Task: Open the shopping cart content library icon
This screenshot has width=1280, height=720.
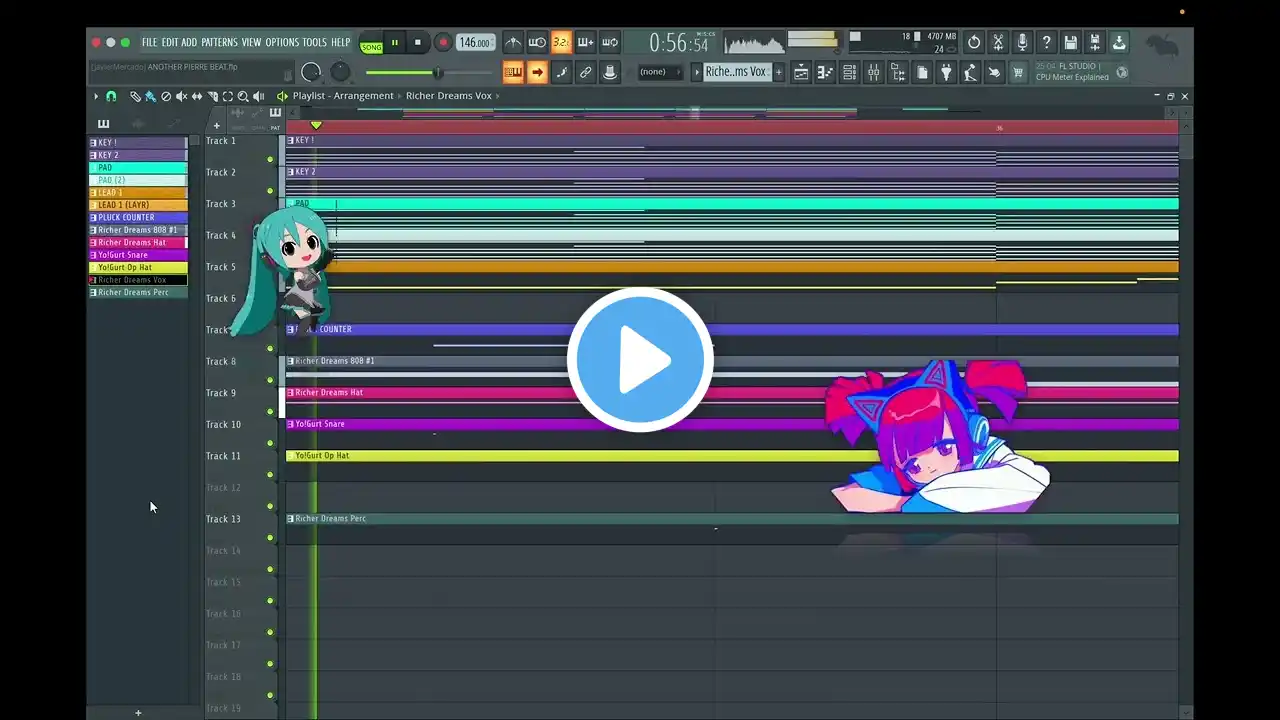Action: pos(1018,72)
